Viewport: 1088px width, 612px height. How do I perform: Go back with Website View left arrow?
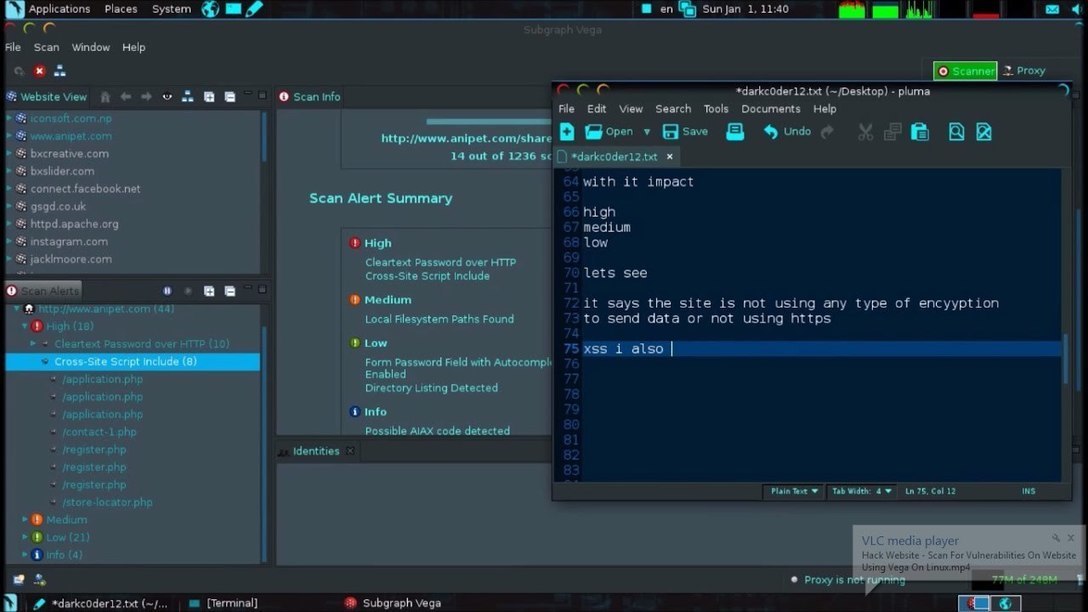coord(126,96)
